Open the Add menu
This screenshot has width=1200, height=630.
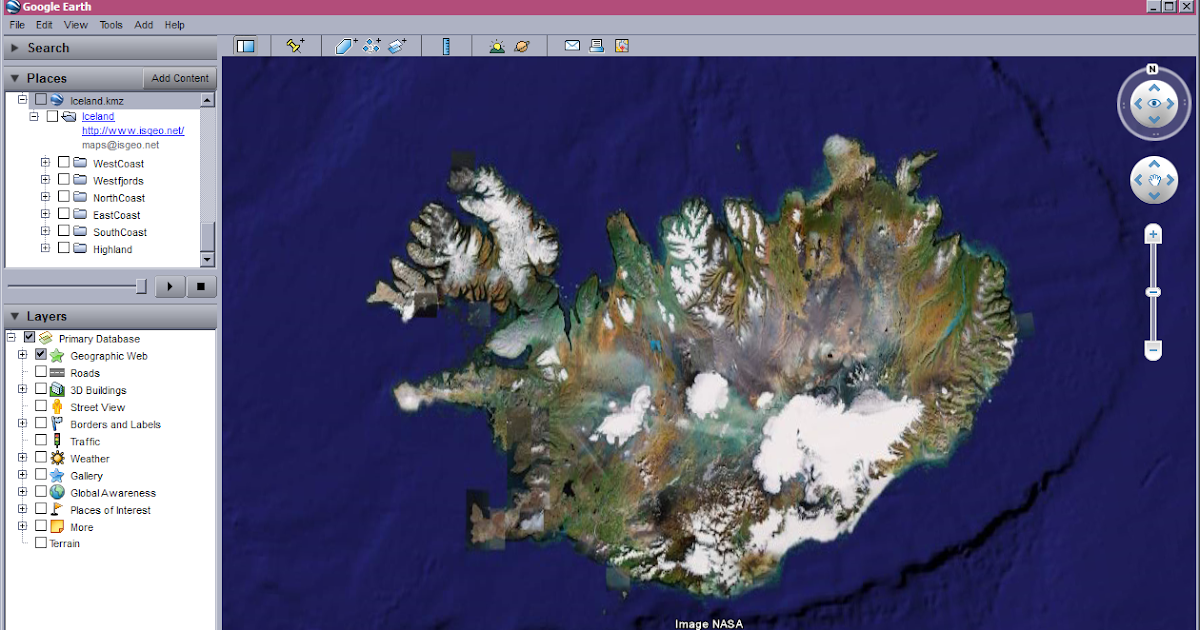tap(143, 25)
